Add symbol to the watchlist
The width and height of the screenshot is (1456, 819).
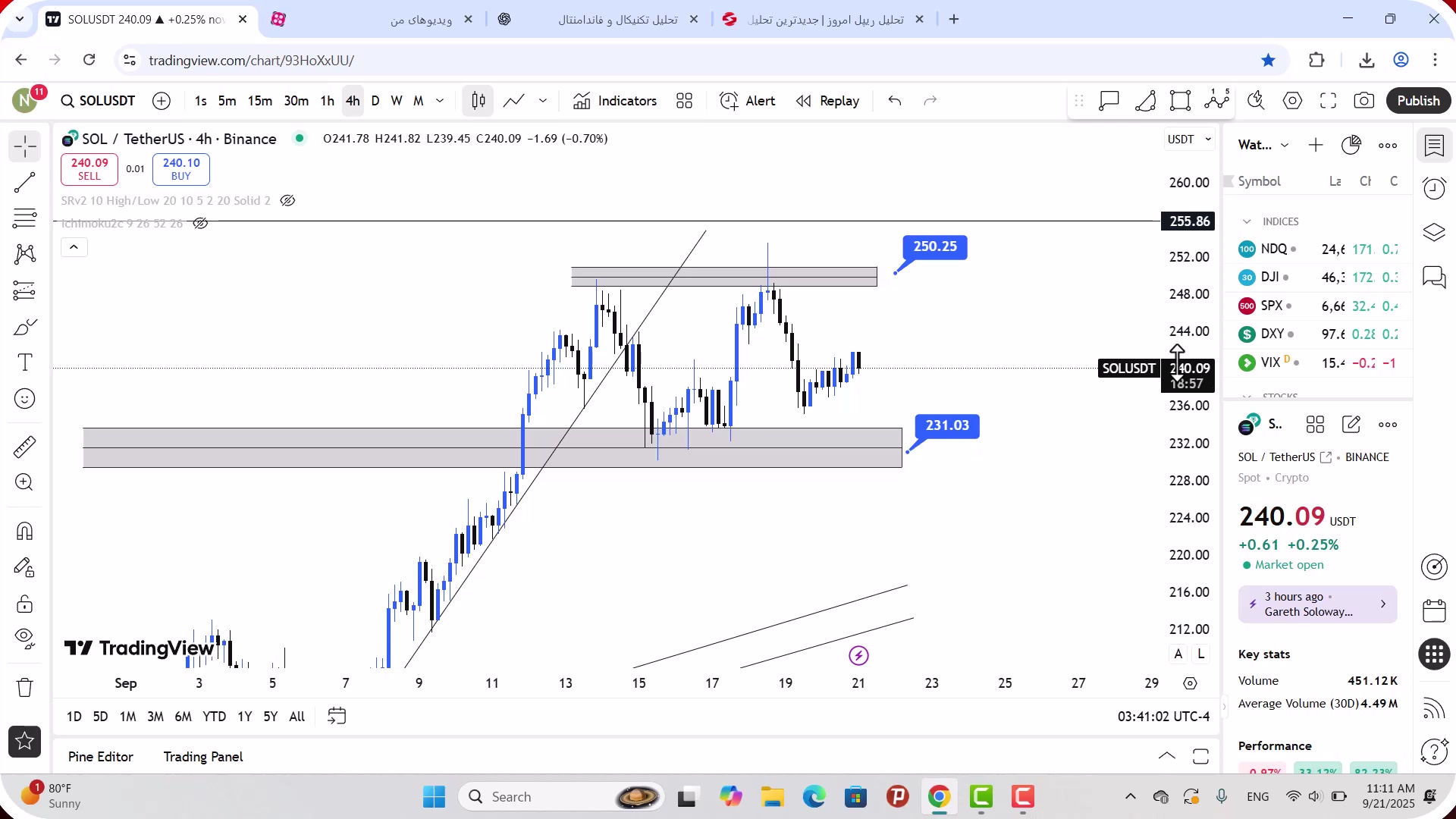tap(1316, 146)
